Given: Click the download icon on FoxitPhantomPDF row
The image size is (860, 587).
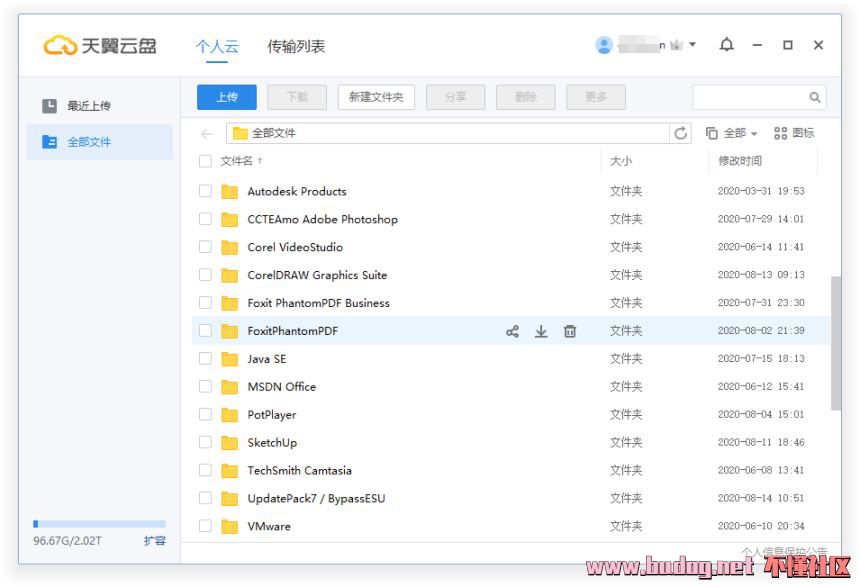Looking at the screenshot, I should [541, 331].
